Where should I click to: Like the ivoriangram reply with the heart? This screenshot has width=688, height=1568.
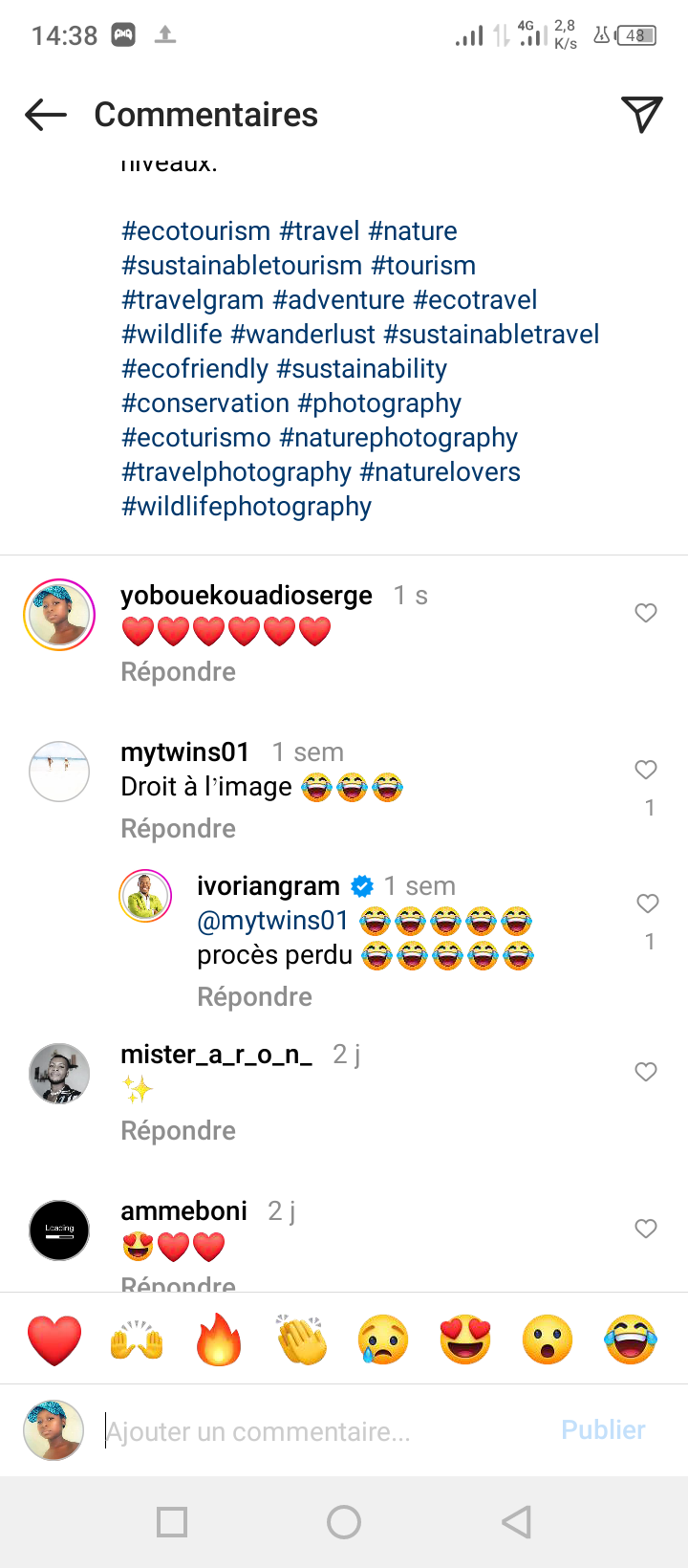tap(648, 904)
